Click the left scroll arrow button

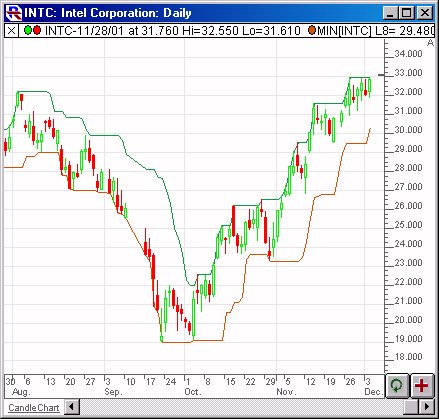click(x=72, y=407)
